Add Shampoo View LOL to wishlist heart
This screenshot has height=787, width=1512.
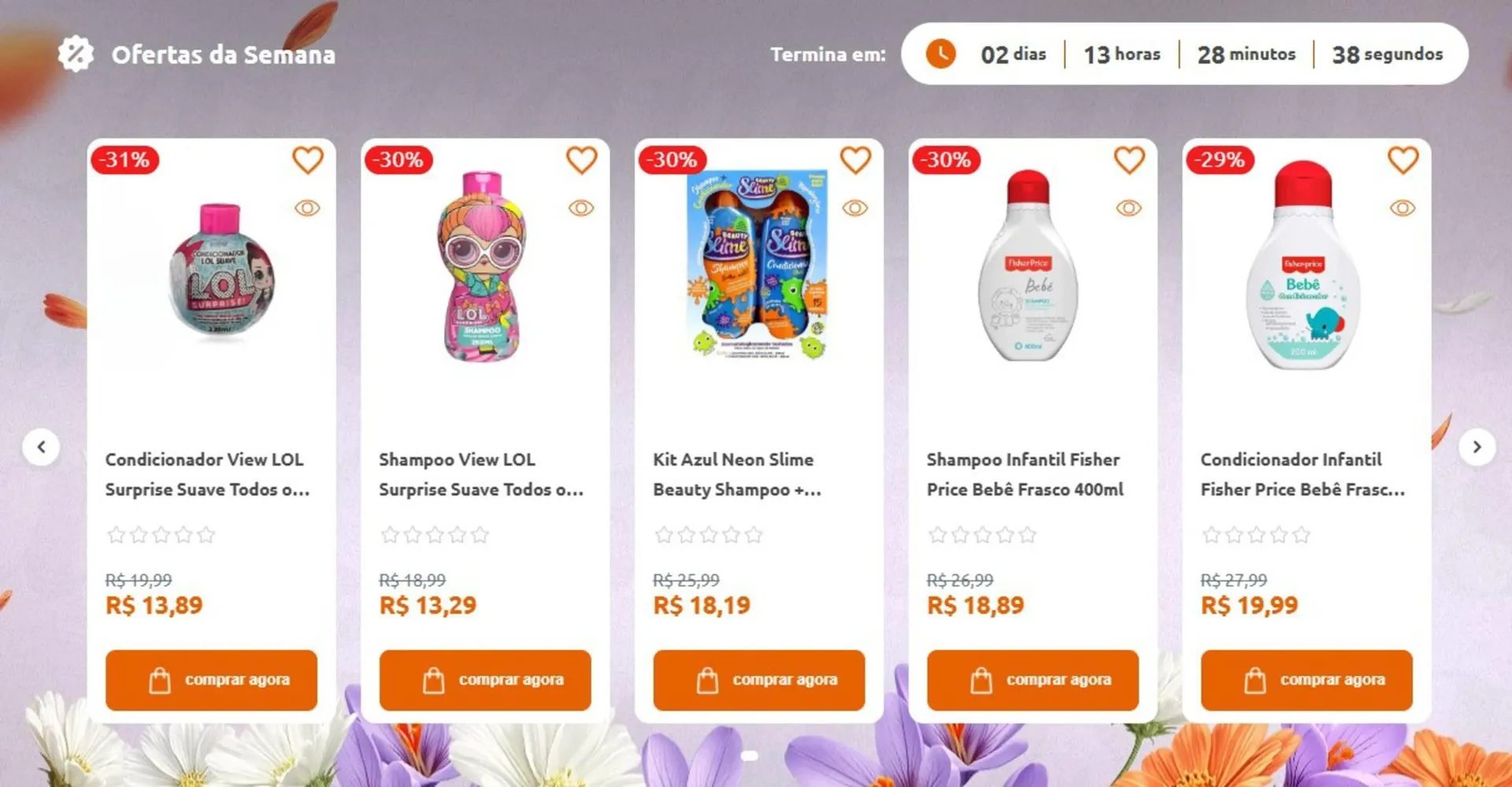pyautogui.click(x=581, y=160)
